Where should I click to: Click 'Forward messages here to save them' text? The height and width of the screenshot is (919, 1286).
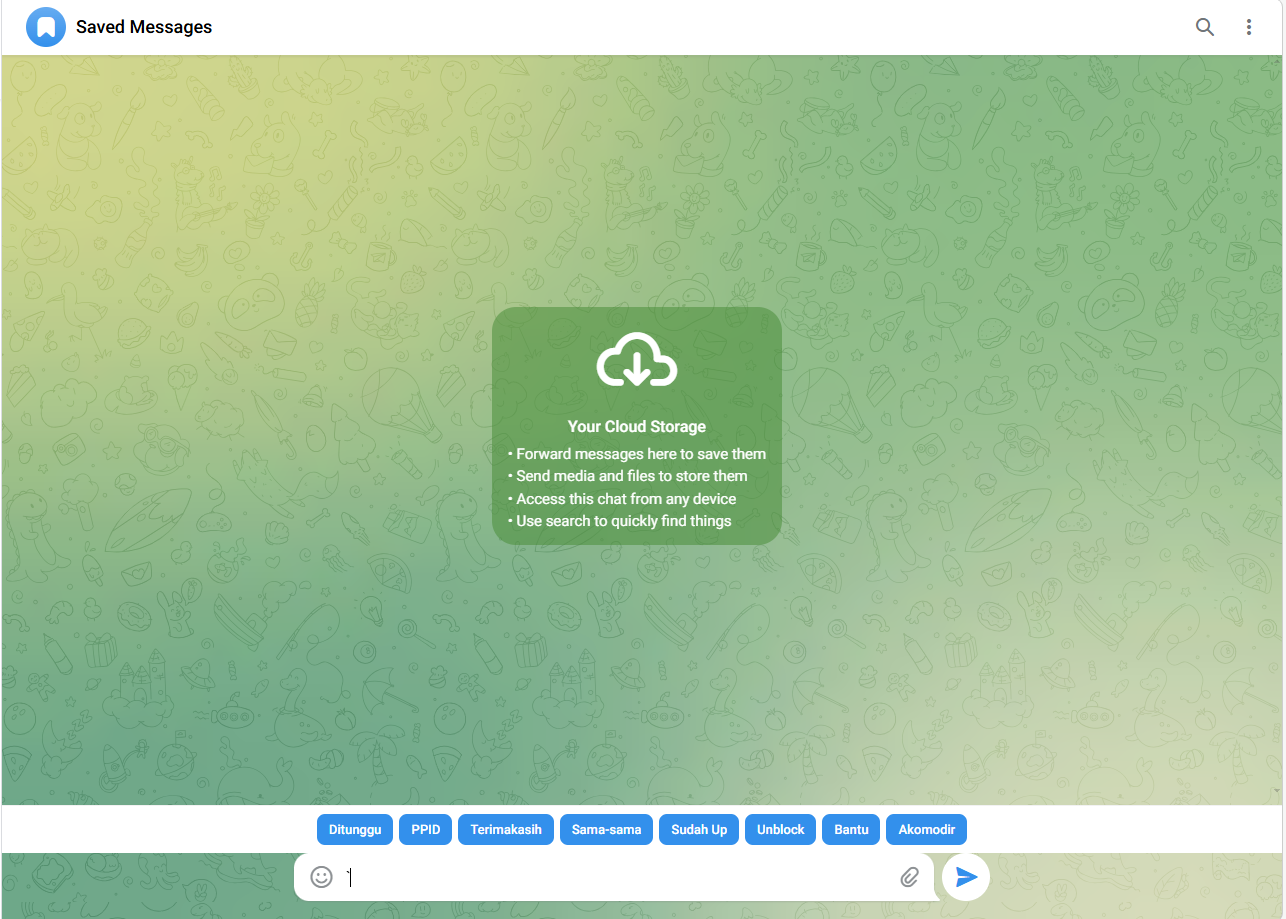[x=641, y=454]
